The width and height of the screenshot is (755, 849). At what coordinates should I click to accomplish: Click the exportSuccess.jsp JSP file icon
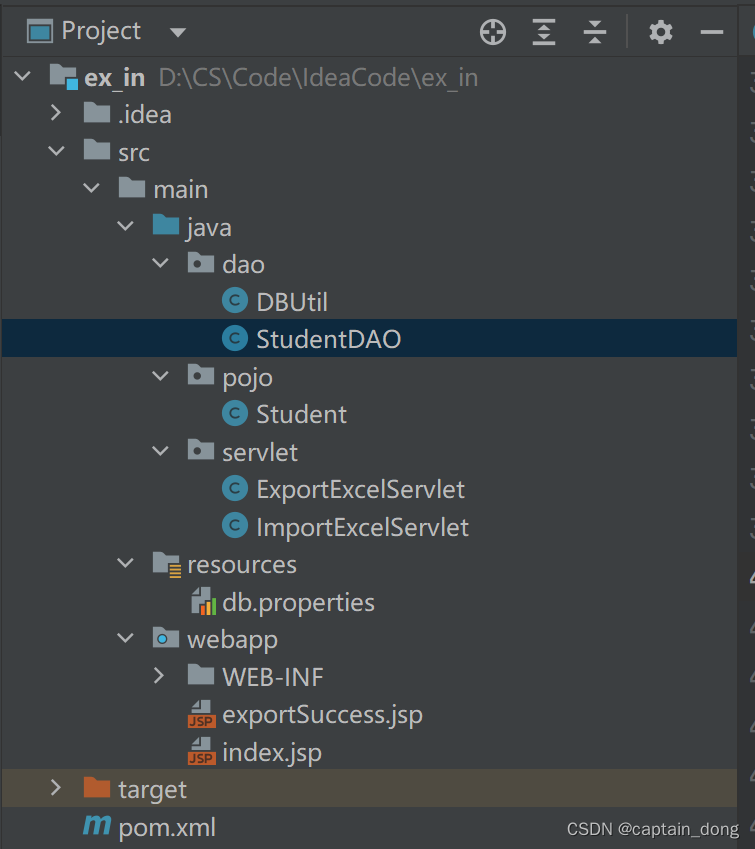tap(200, 714)
